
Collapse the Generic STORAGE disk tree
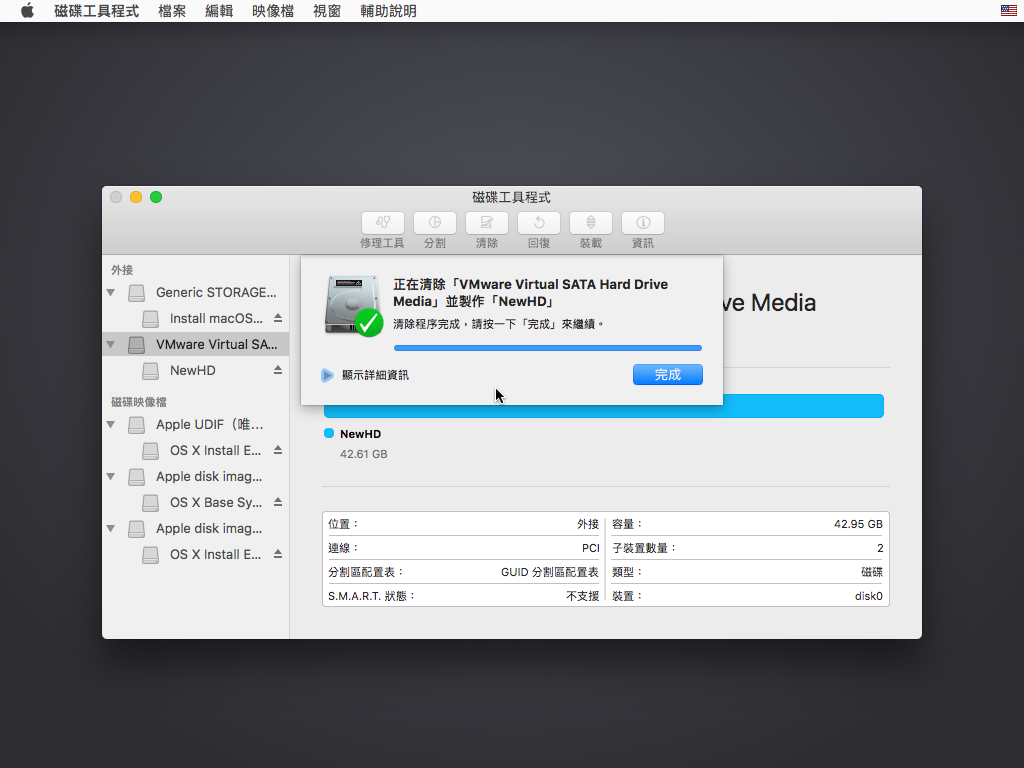(x=111, y=293)
